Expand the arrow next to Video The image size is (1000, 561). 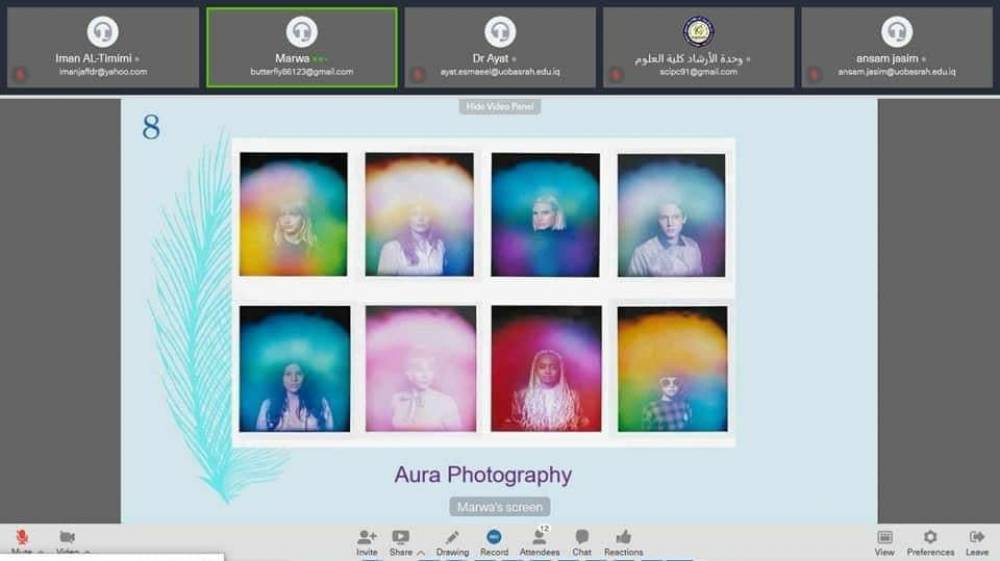click(87, 552)
